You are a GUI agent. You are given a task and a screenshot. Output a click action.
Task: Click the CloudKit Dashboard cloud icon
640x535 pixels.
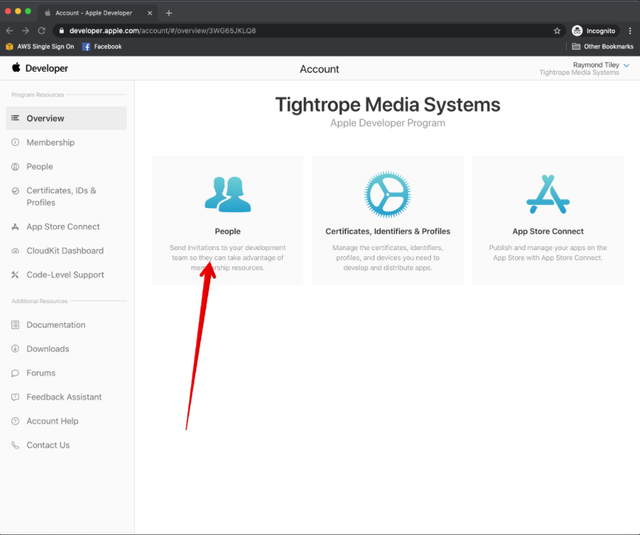[15, 251]
